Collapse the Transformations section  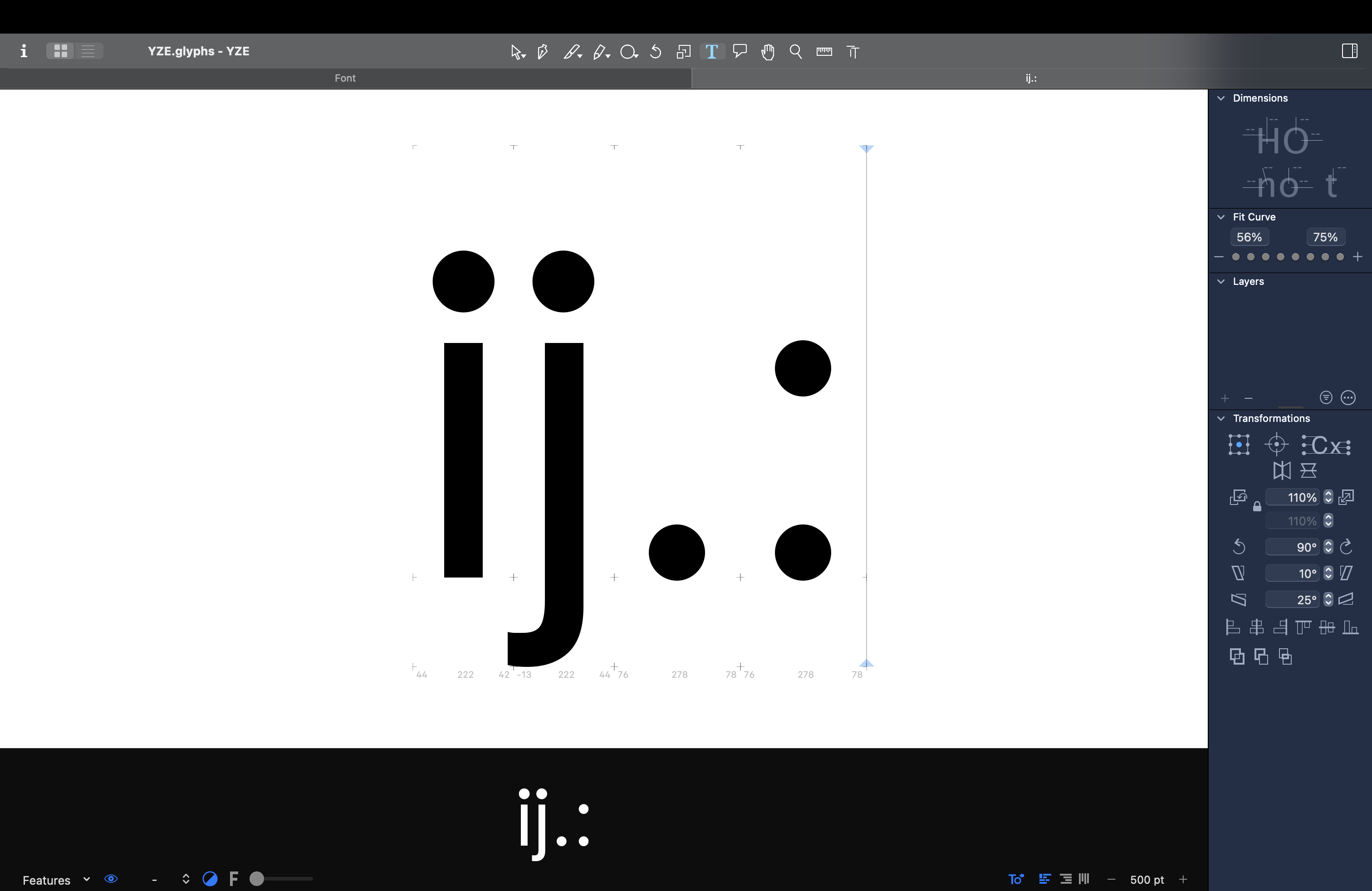(x=1220, y=418)
